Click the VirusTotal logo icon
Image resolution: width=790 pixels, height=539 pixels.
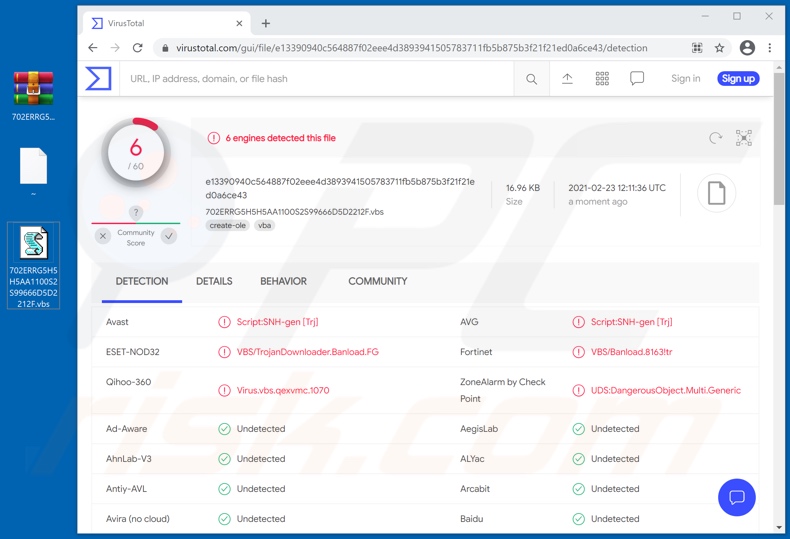click(x=98, y=79)
